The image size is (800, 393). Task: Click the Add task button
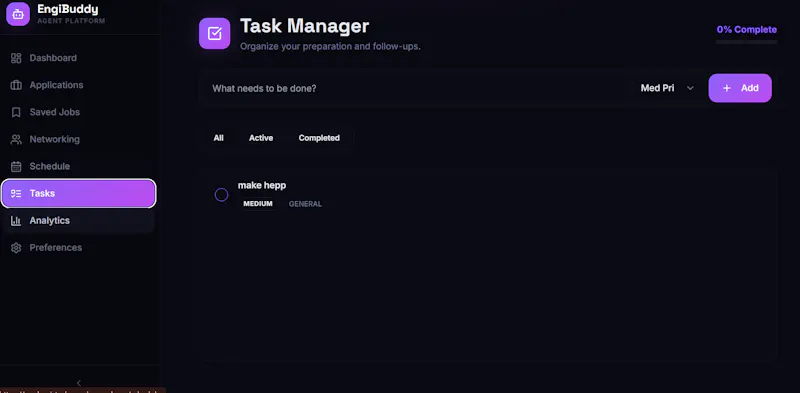[x=740, y=88]
